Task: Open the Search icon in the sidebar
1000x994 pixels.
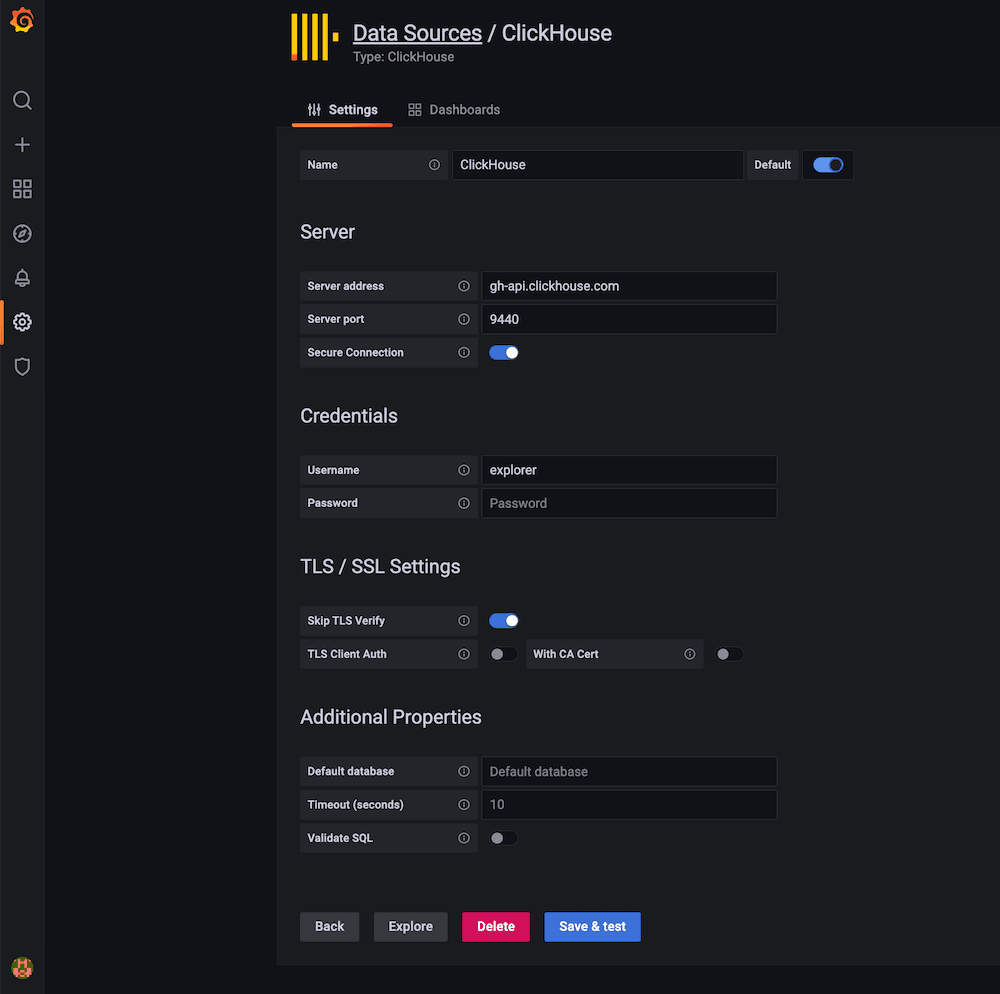Action: coord(22,100)
